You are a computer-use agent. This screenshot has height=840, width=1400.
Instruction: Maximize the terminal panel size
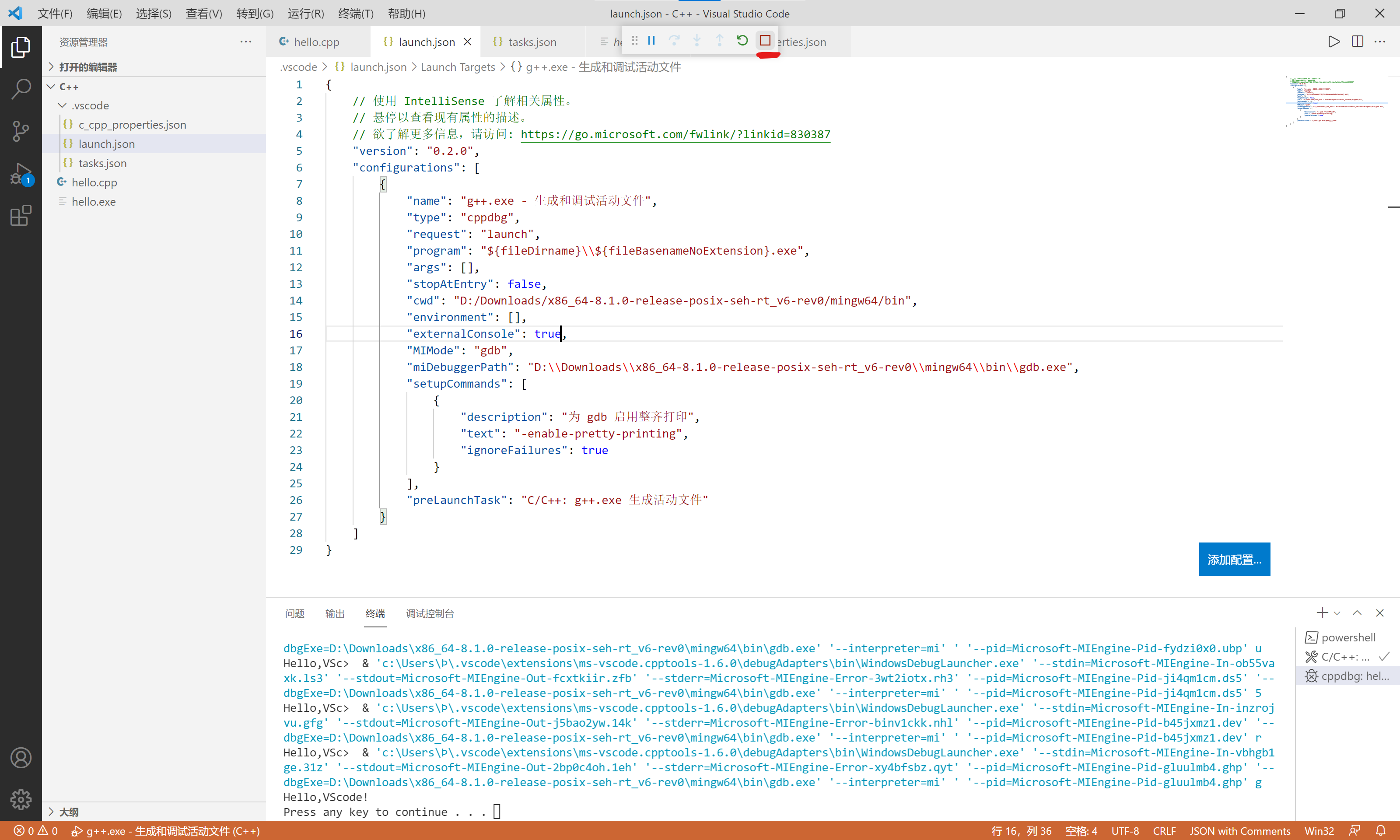coord(1357,613)
